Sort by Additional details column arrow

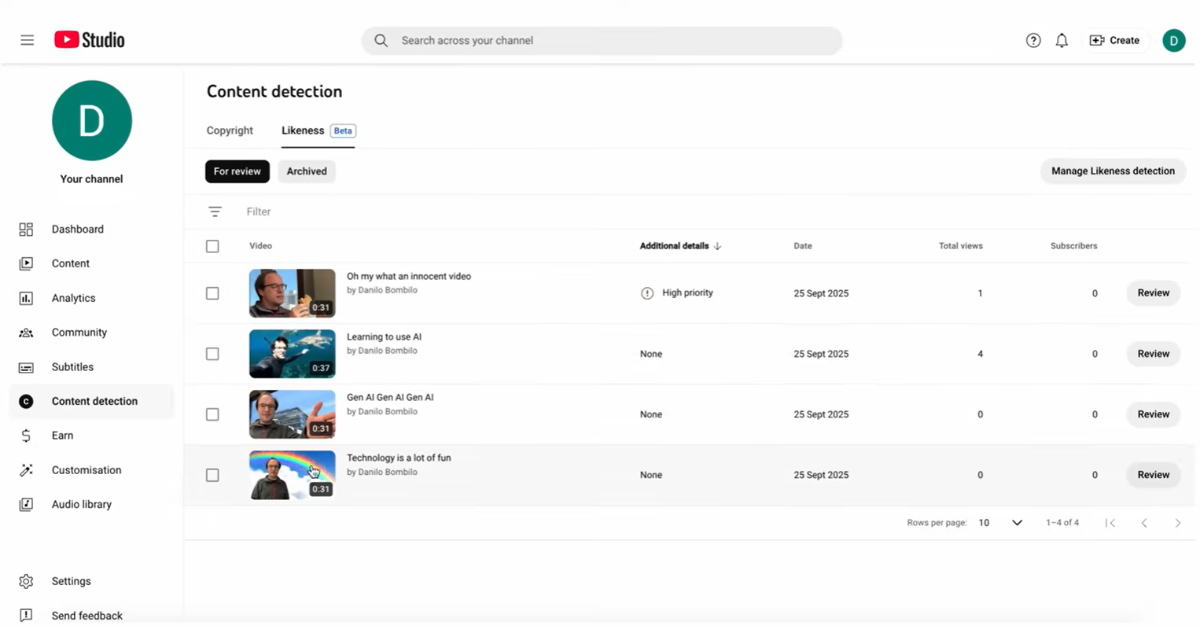pyautogui.click(x=718, y=246)
